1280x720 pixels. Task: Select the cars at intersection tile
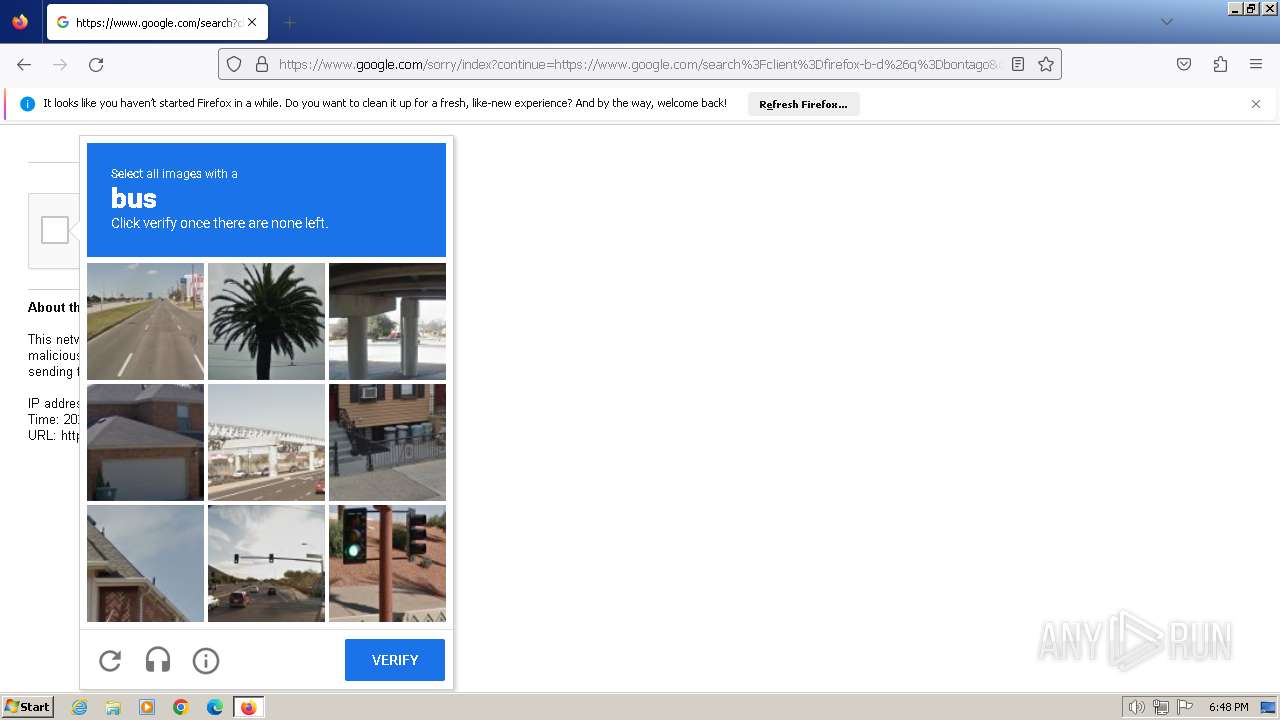pyautogui.click(x=266, y=563)
